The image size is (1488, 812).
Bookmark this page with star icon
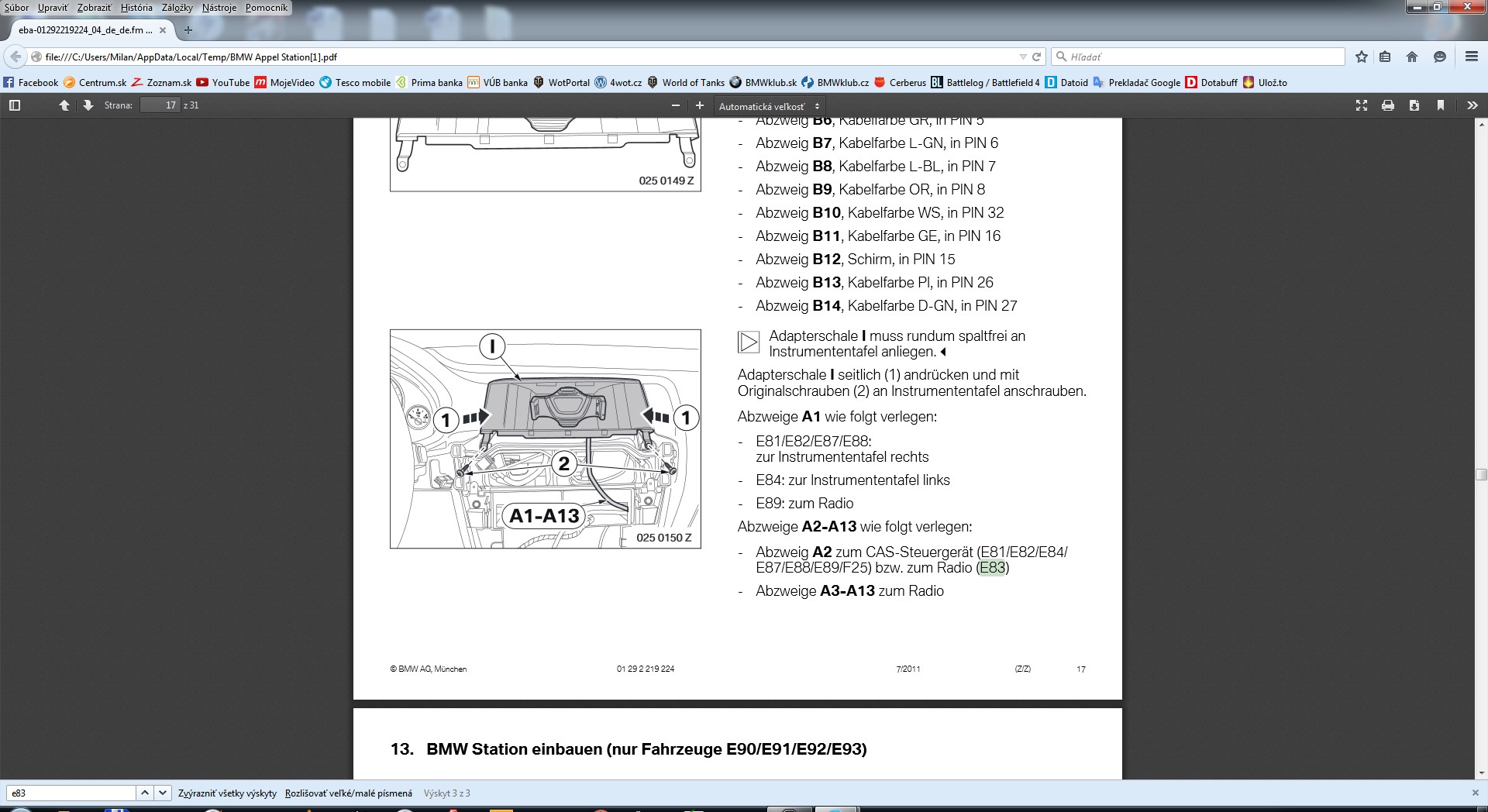tap(1362, 57)
